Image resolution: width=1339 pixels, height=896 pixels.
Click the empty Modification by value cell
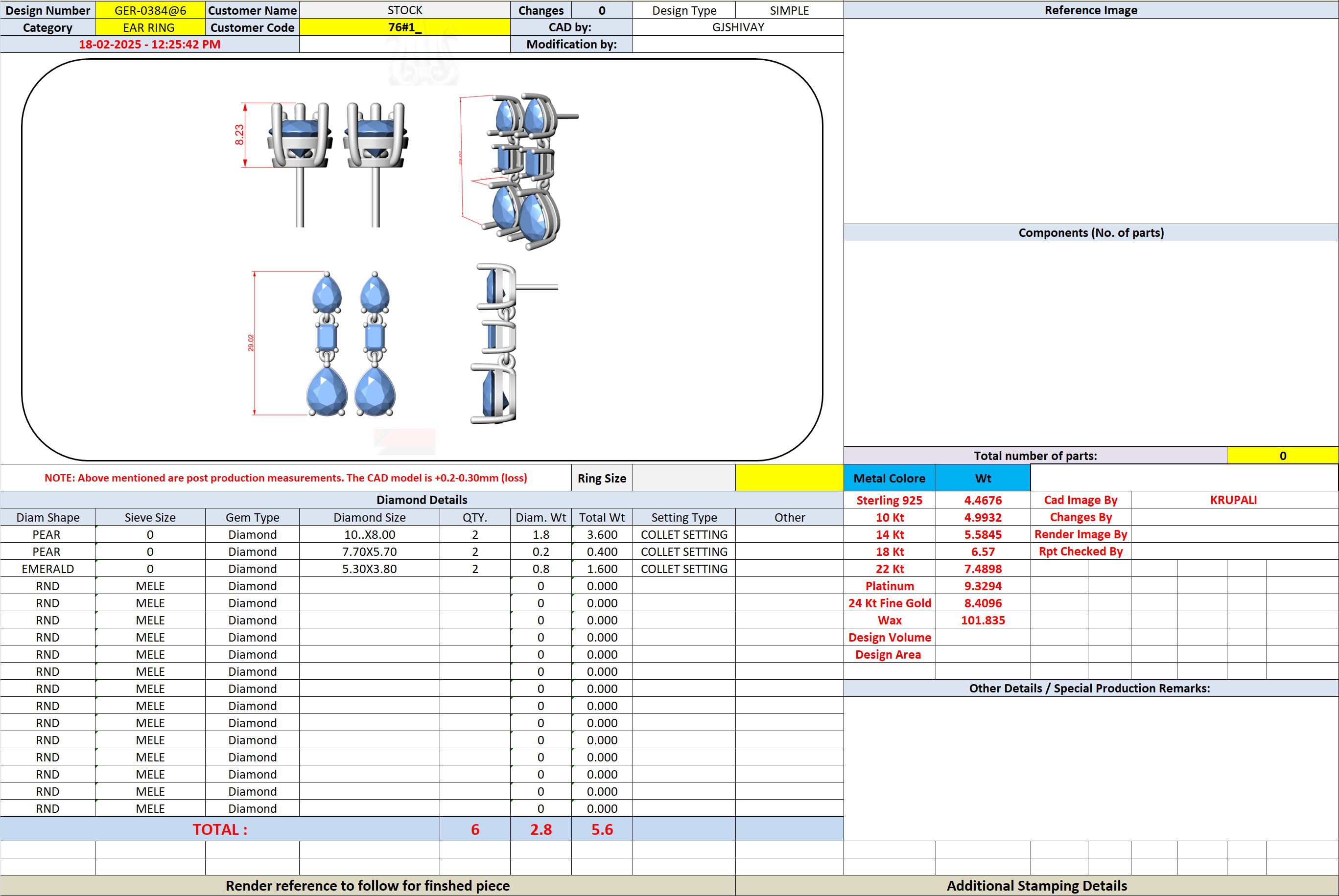[738, 44]
